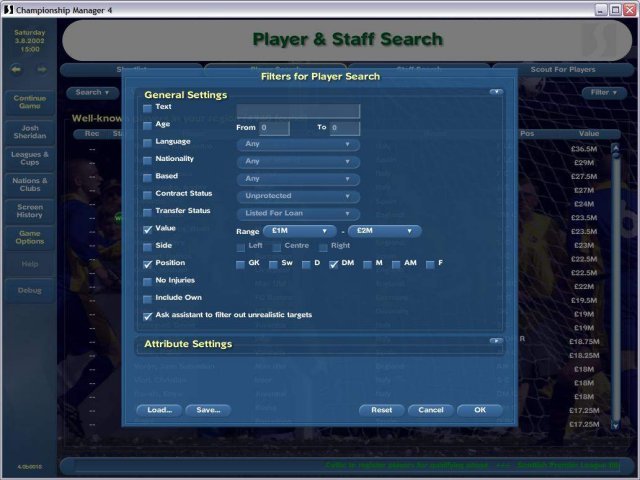Untick the DM position checkbox
The height and width of the screenshot is (480, 640).
tap(334, 264)
